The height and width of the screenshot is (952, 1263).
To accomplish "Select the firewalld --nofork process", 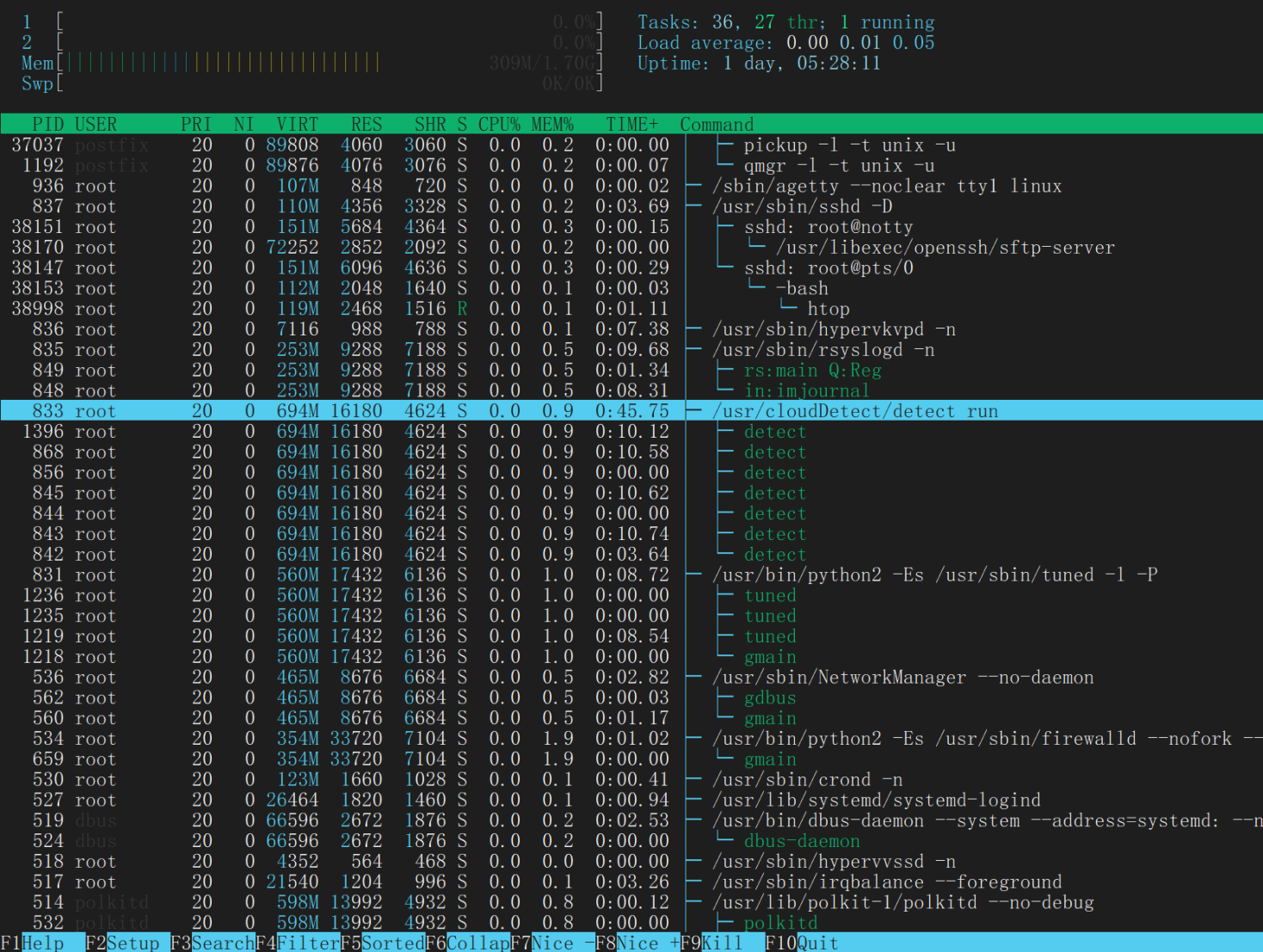I will tap(631, 739).
